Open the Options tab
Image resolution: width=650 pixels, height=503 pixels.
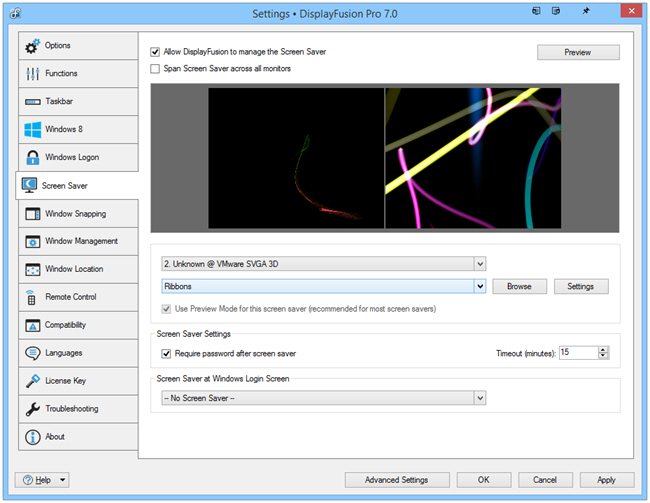[x=78, y=46]
